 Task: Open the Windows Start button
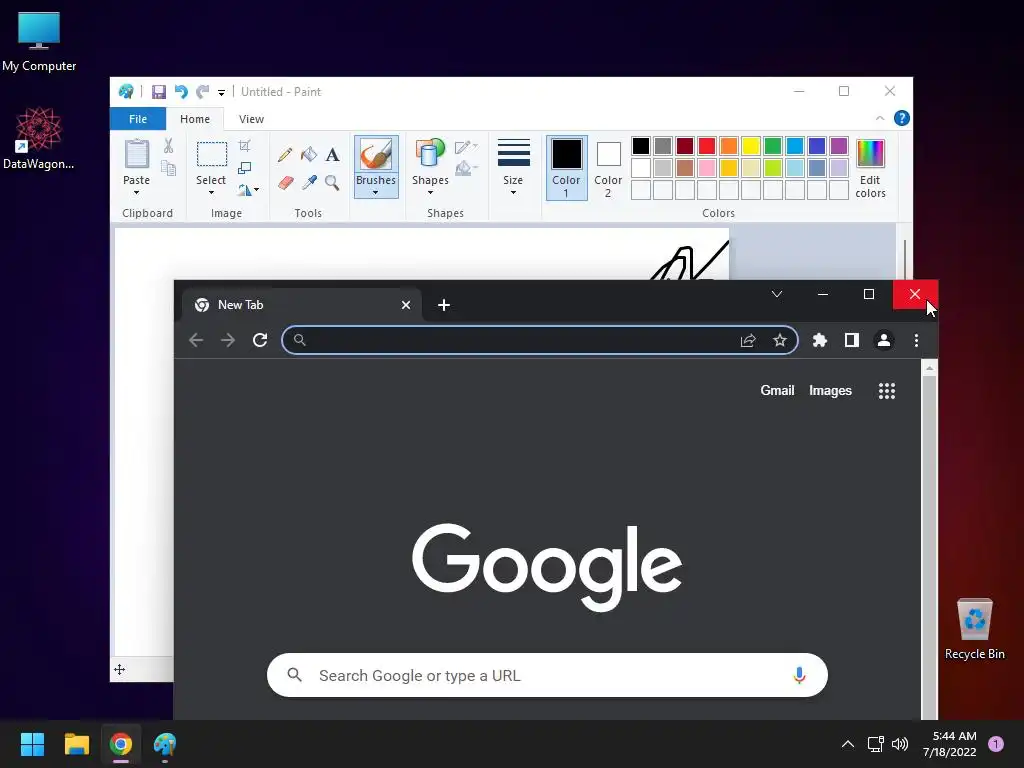(32, 744)
